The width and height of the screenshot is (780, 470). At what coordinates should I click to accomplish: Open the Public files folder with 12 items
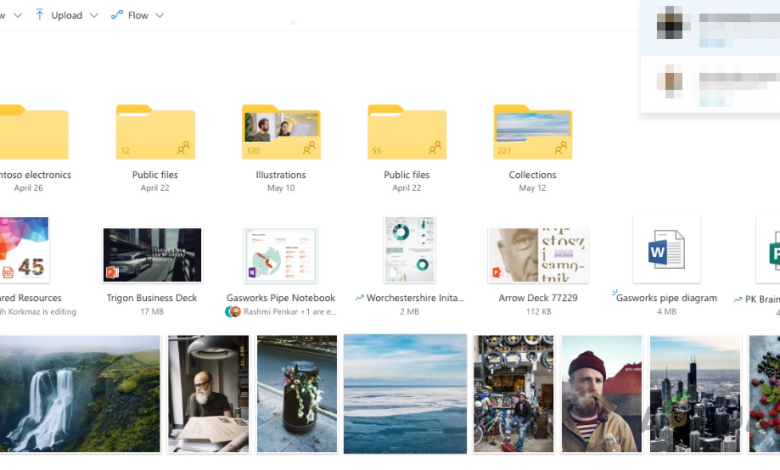tap(155, 132)
